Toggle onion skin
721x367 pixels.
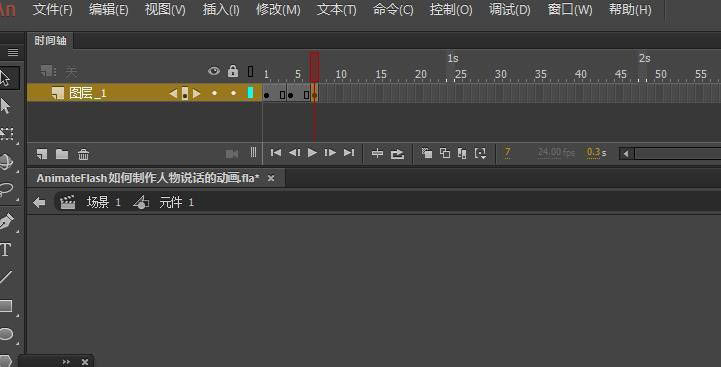coord(427,153)
